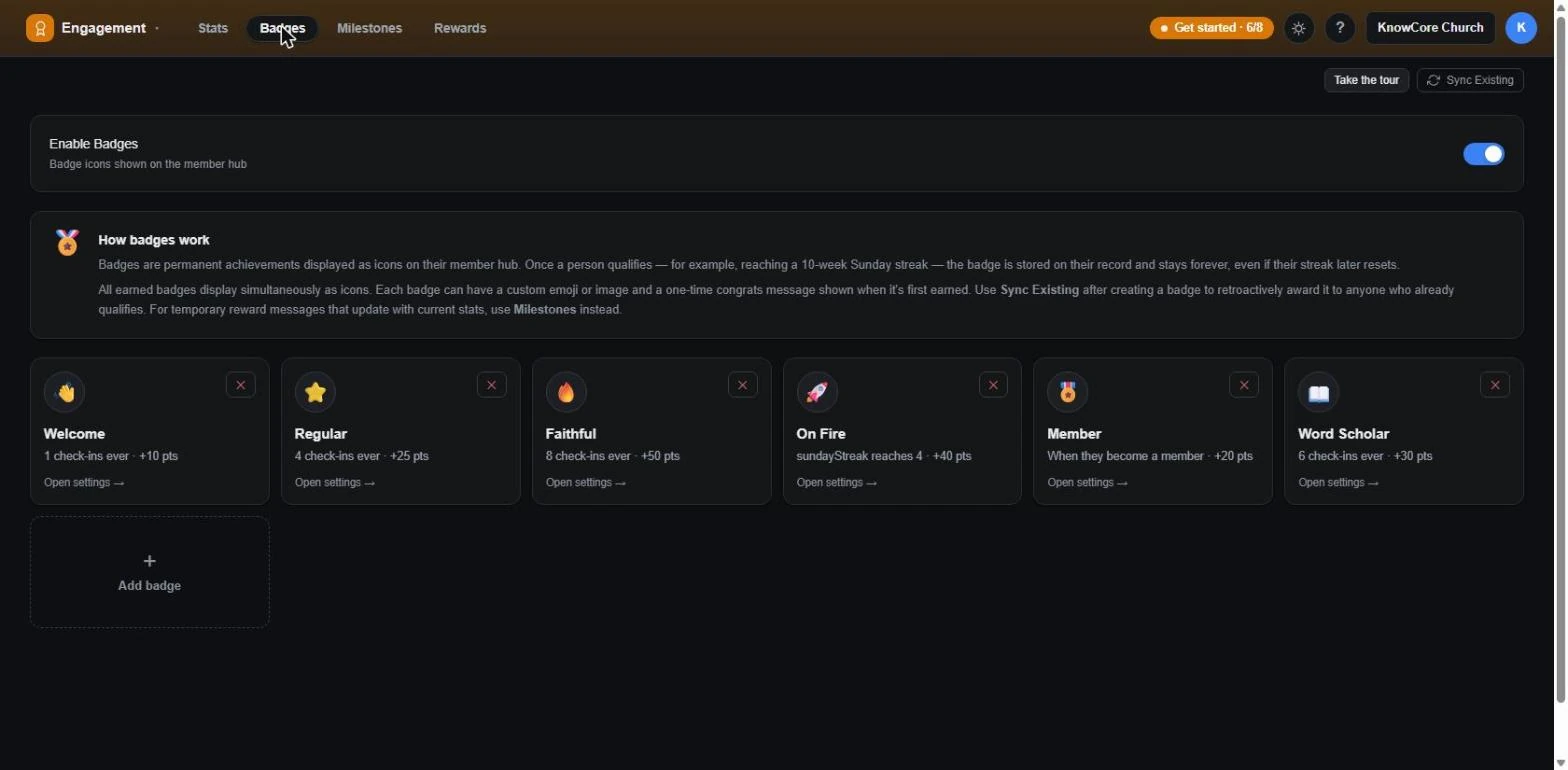1568x770 pixels.
Task: Click the Get started 6/8 button
Action: pyautogui.click(x=1212, y=28)
